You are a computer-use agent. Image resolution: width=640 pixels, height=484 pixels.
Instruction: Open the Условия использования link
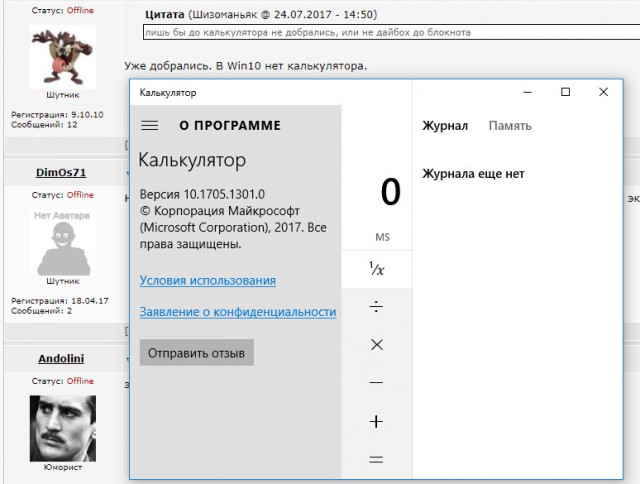pyautogui.click(x=208, y=280)
